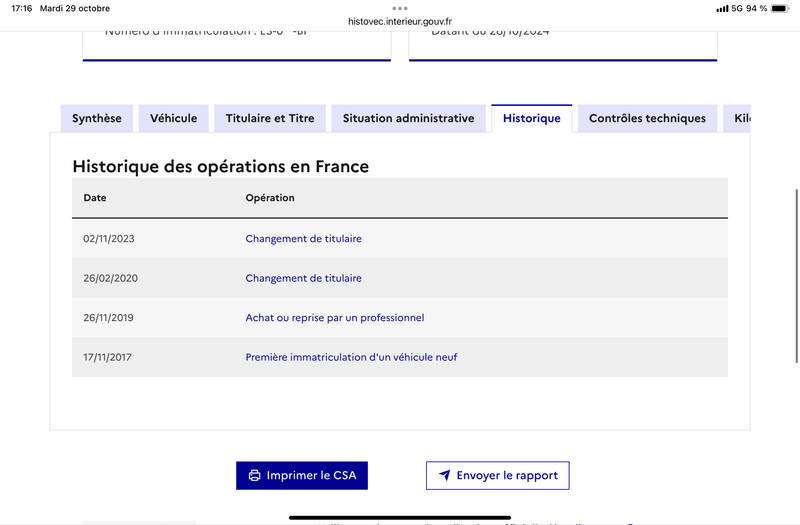The width and height of the screenshot is (800, 525).
Task: Click Changement de titulaire dated 26/02/2020
Action: click(304, 278)
